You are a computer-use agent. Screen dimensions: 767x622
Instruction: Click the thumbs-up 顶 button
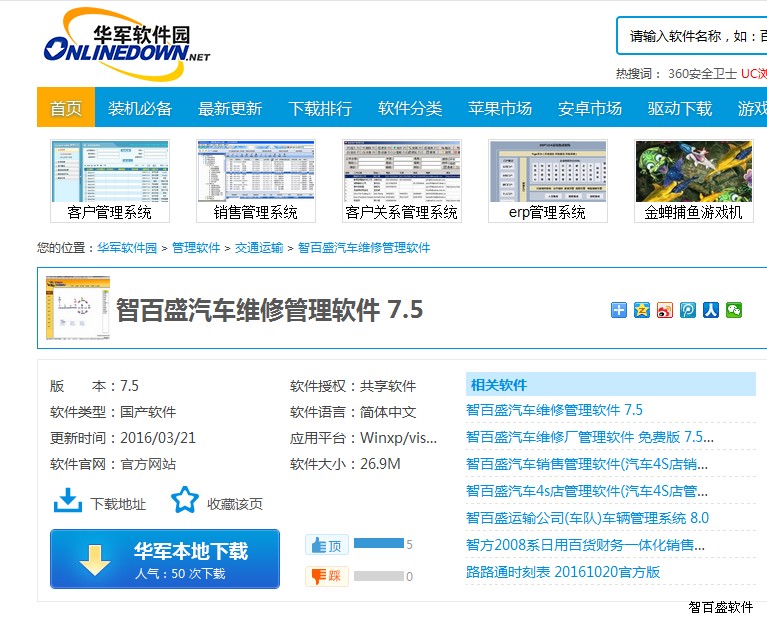pyautogui.click(x=327, y=545)
